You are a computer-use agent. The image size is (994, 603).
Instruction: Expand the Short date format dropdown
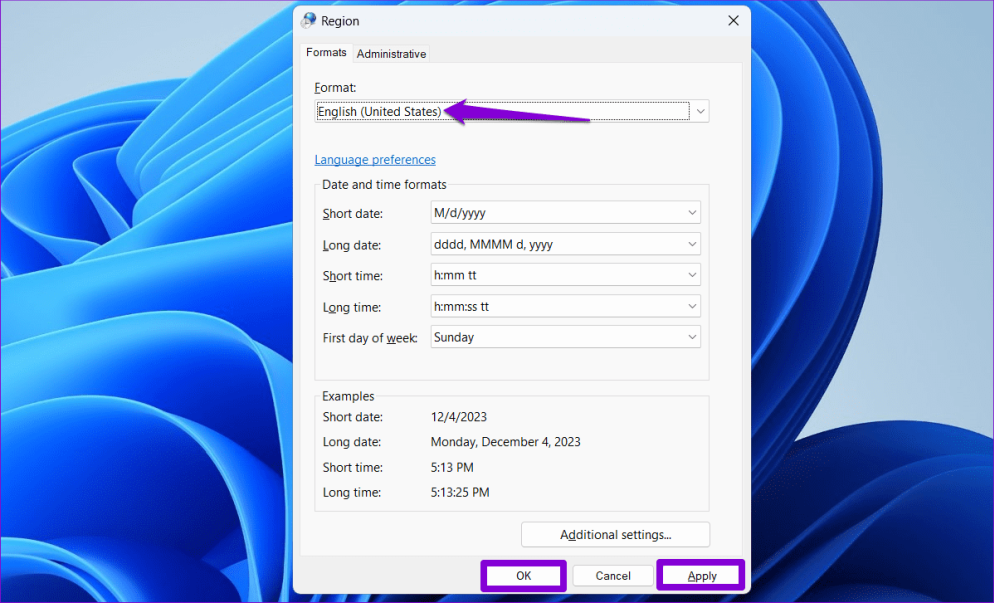coord(692,212)
